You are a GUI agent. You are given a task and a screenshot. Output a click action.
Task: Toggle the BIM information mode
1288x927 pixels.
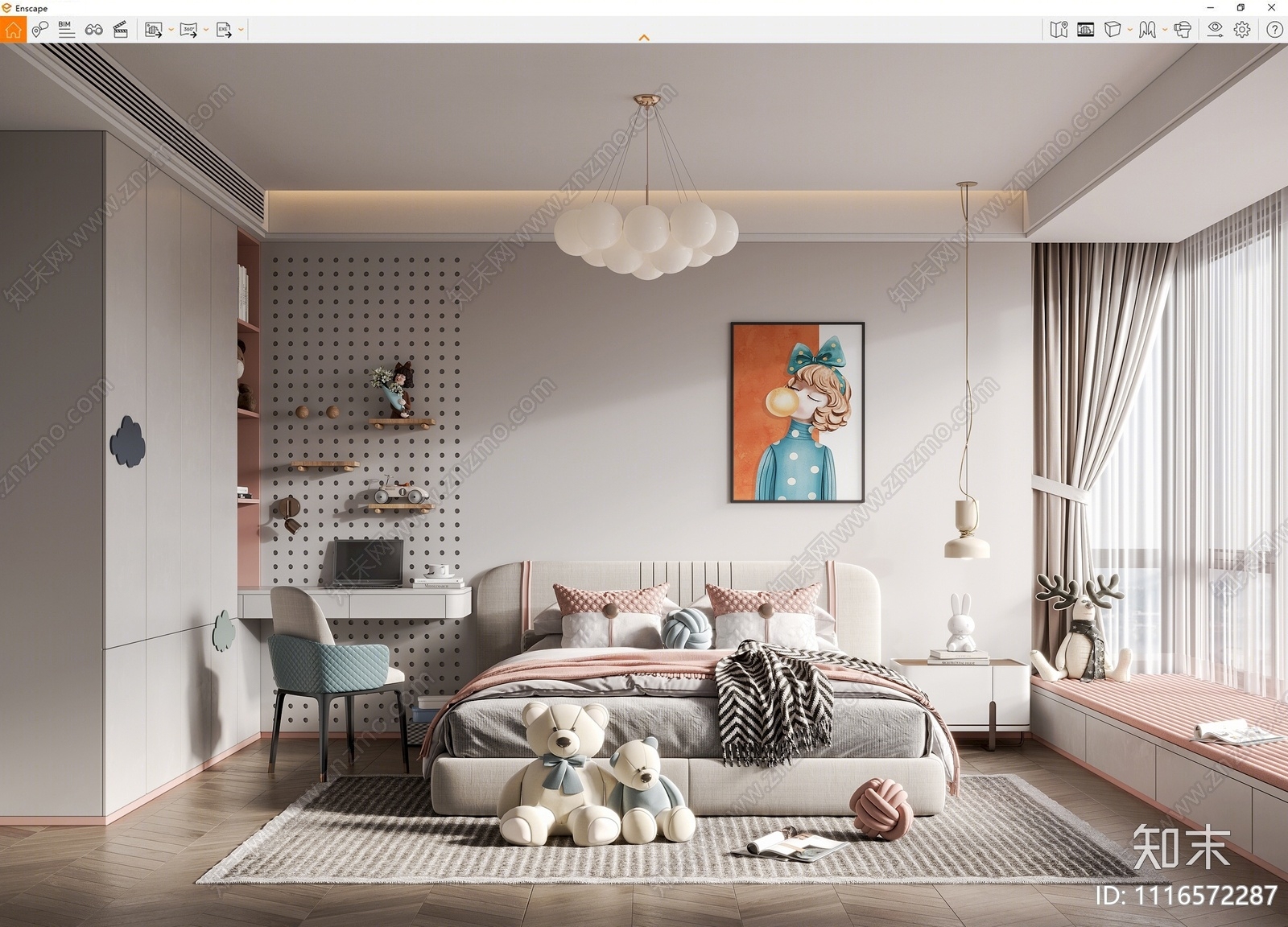pyautogui.click(x=67, y=30)
